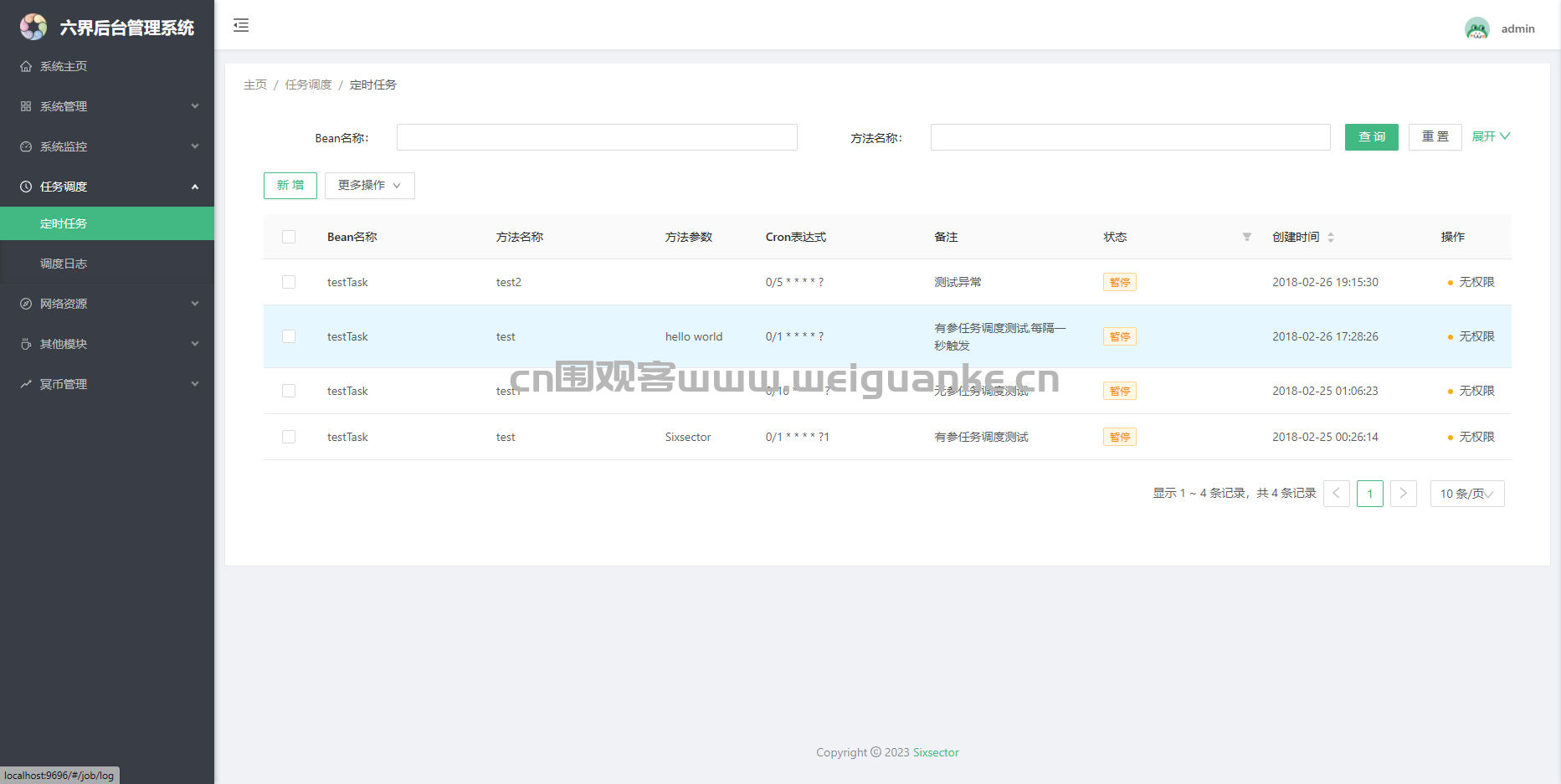This screenshot has width=1561, height=784.
Task: Open 系统主页 in sidebar
Action: [x=107, y=66]
